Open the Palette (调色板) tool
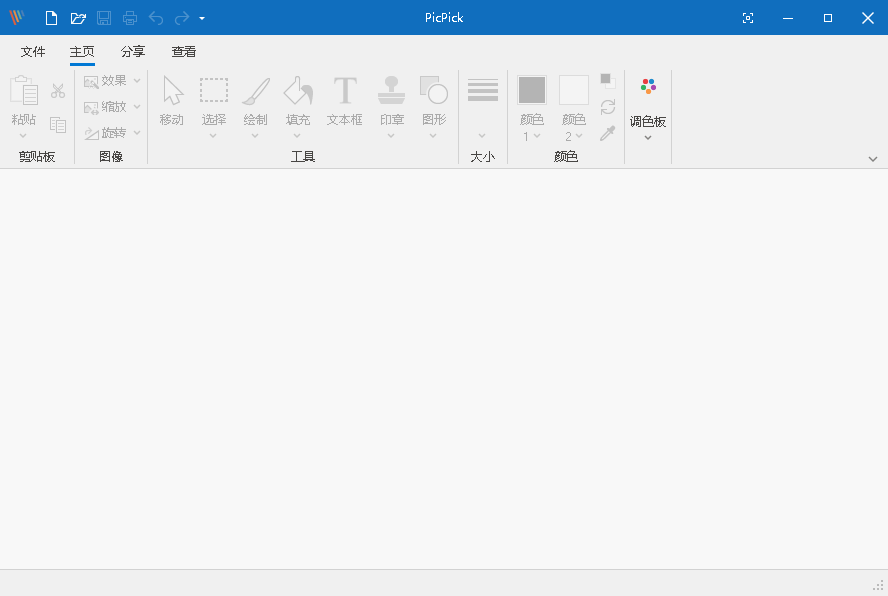 tap(648, 100)
